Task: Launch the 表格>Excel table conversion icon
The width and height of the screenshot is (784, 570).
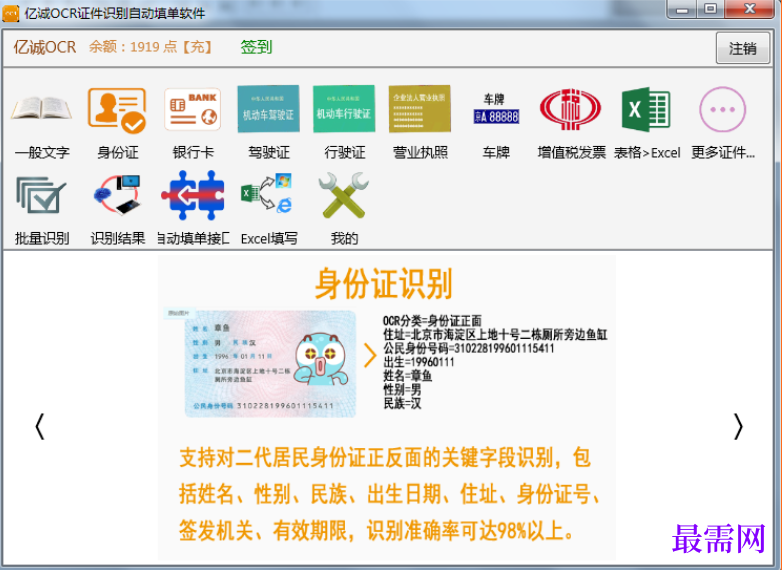Action: (646, 109)
